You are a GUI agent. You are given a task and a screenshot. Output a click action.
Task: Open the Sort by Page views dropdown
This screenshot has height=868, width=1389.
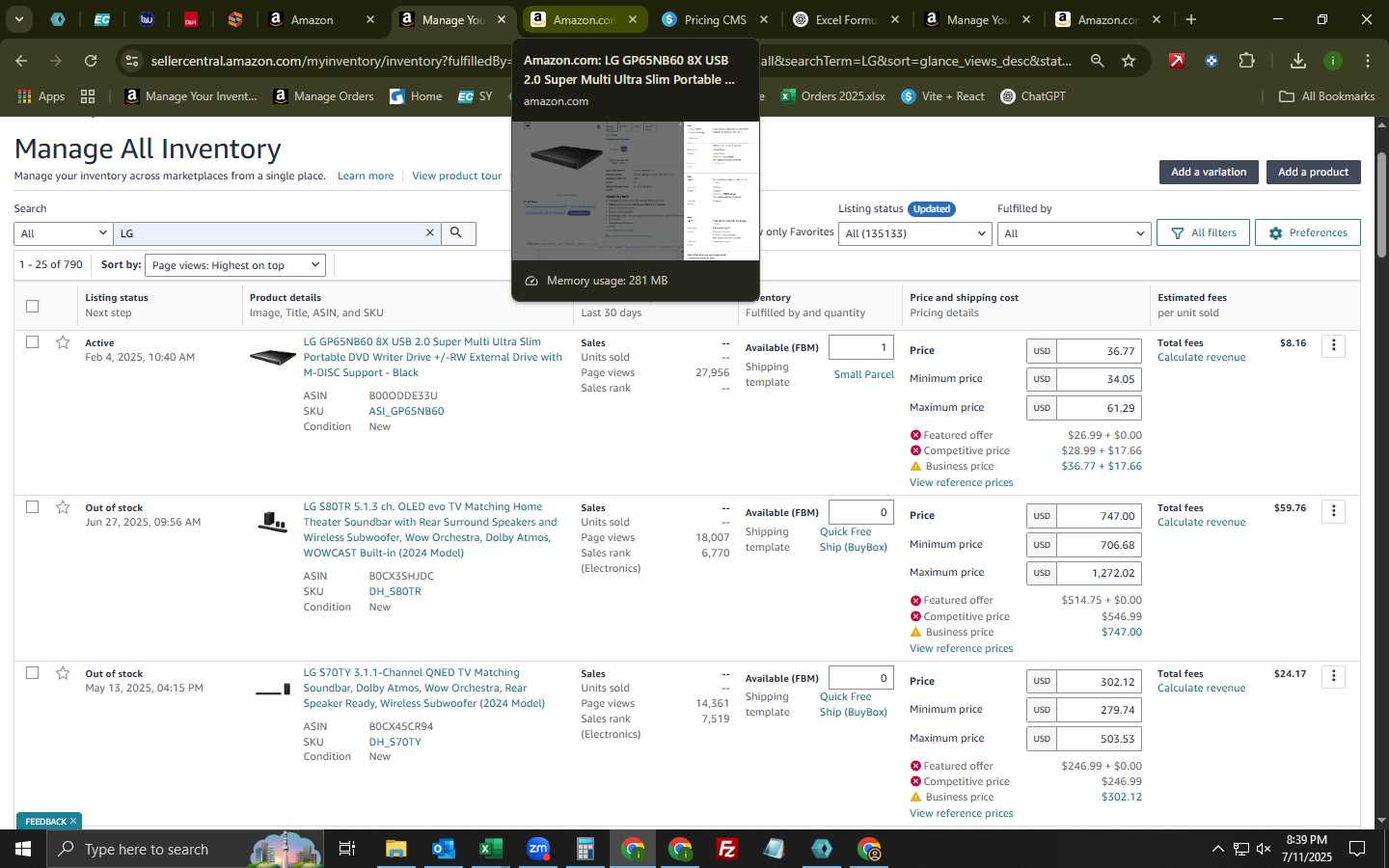click(235, 265)
